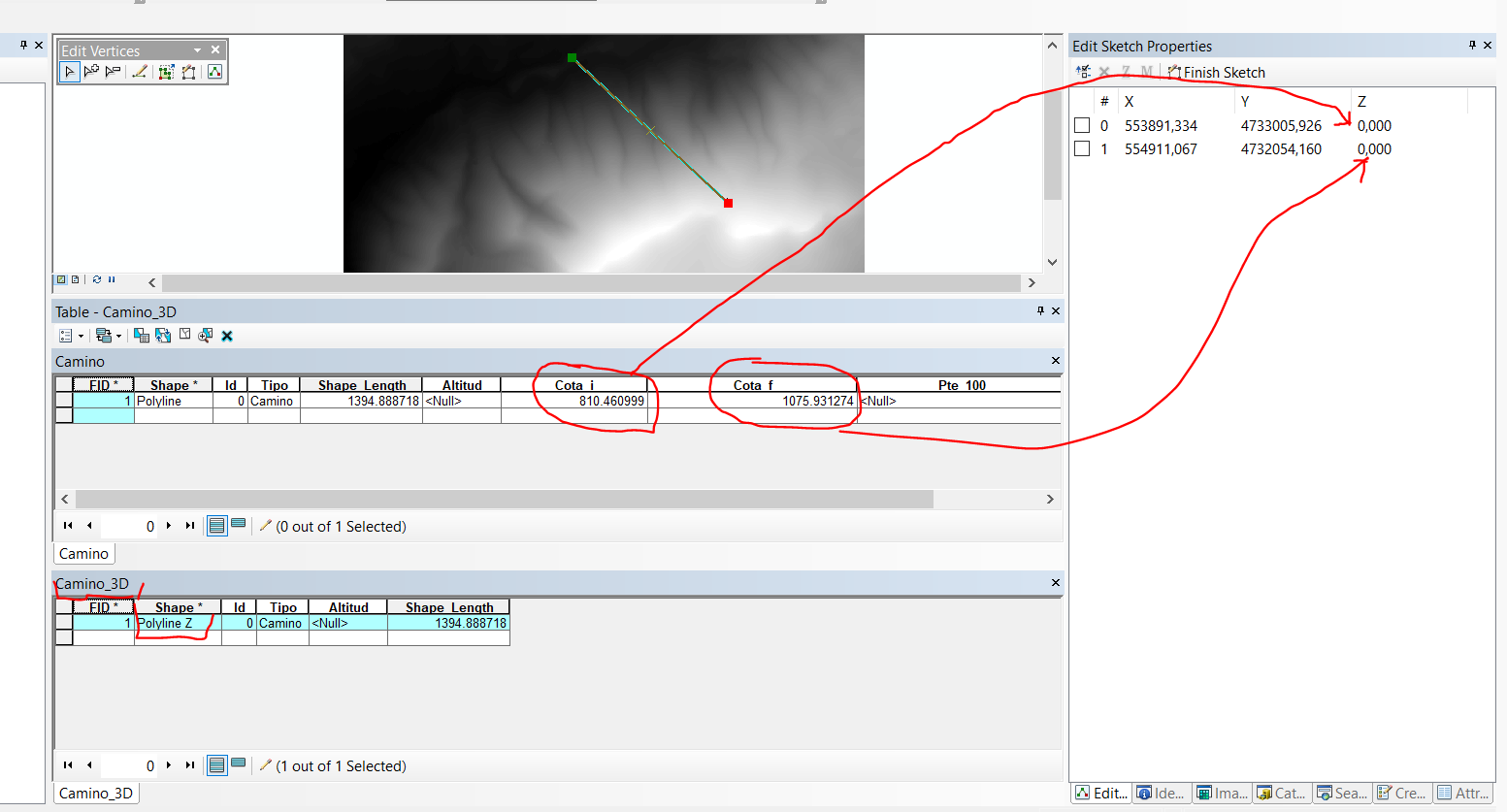Click the select vertices icon in Sketch Properties
This screenshot has height=812, width=1507.
click(1084, 72)
